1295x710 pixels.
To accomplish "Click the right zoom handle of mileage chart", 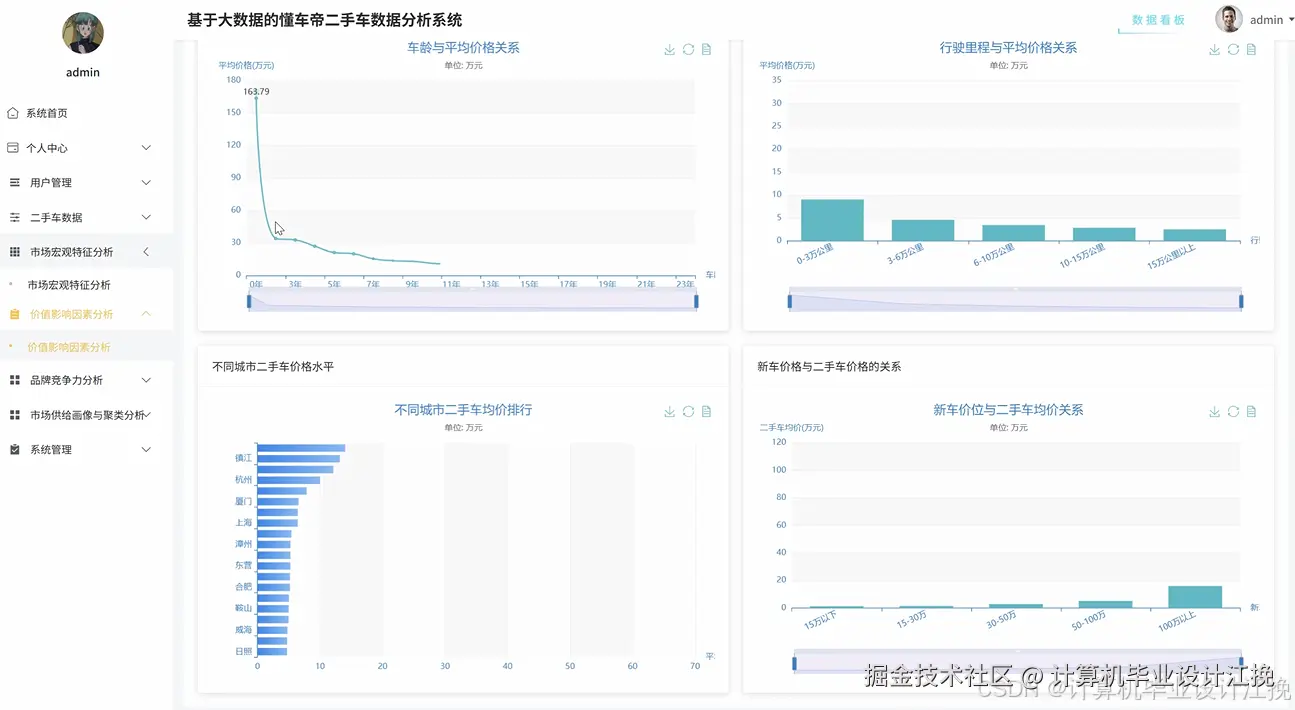I will pos(1241,301).
